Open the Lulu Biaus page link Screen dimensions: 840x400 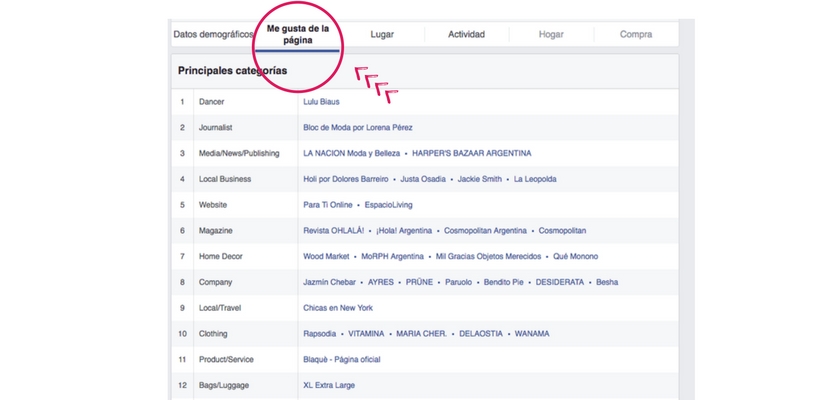321,102
